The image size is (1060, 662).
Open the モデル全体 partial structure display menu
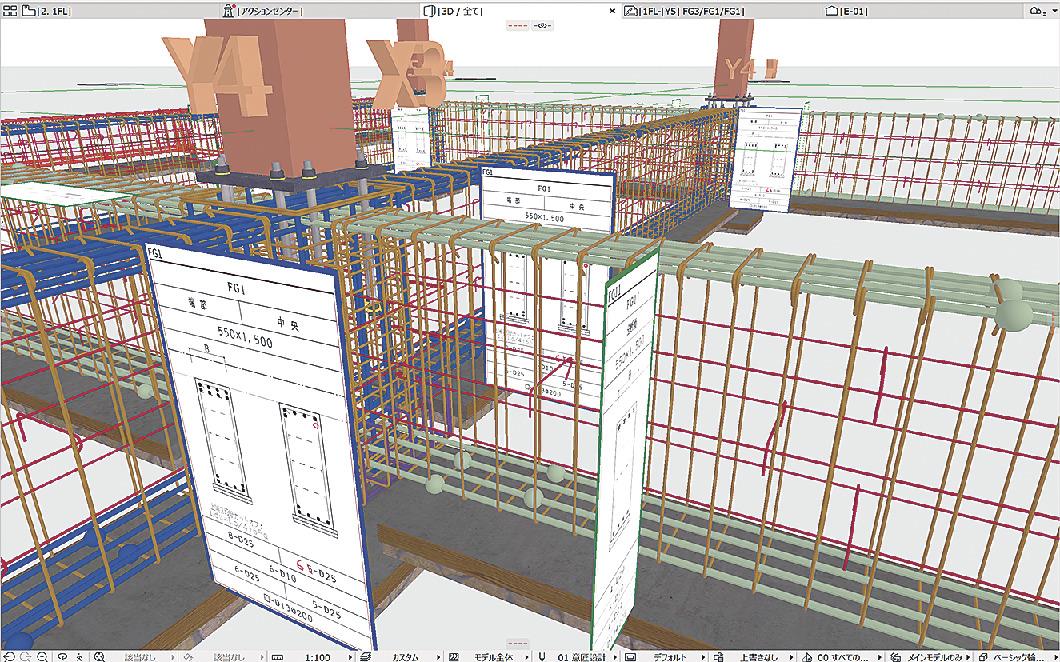point(493,656)
